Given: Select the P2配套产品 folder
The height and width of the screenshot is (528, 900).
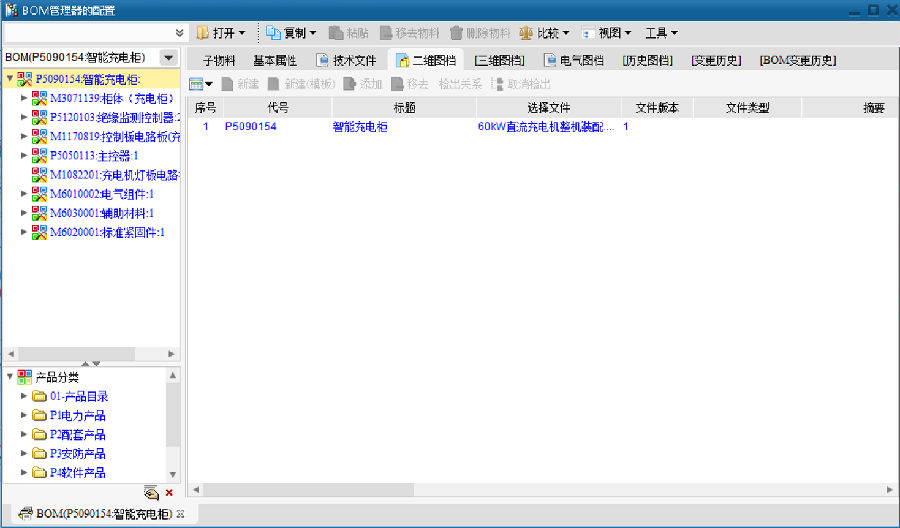Looking at the screenshot, I should point(77,434).
